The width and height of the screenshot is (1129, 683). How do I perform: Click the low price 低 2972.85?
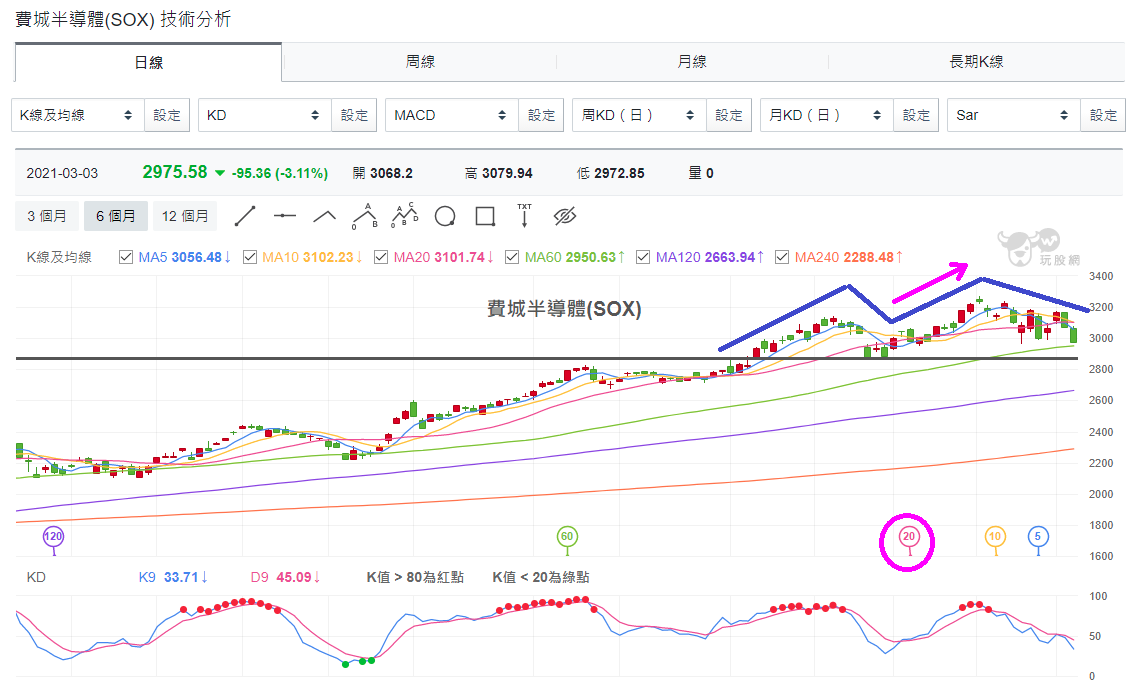[611, 173]
